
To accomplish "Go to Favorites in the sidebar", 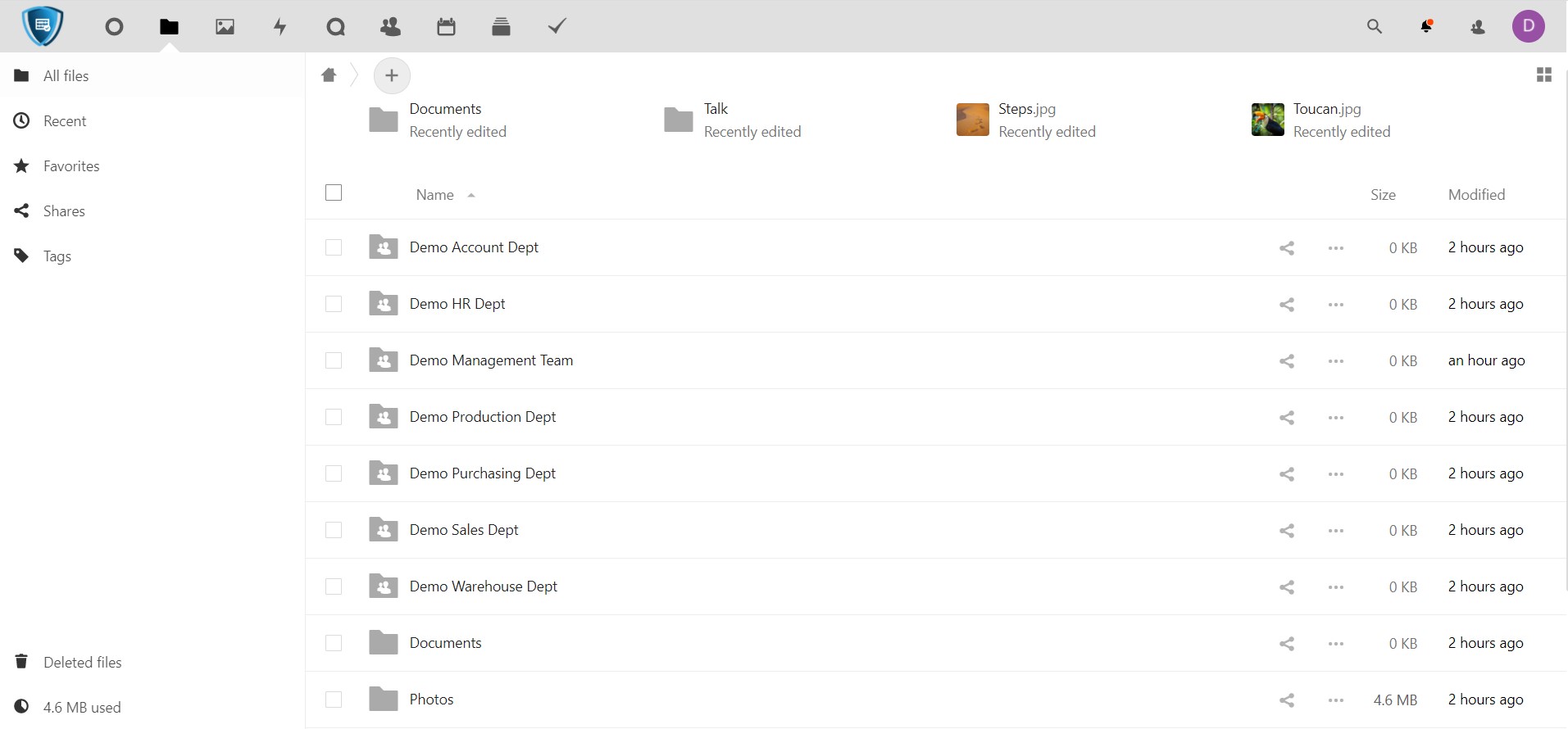I will click(71, 166).
